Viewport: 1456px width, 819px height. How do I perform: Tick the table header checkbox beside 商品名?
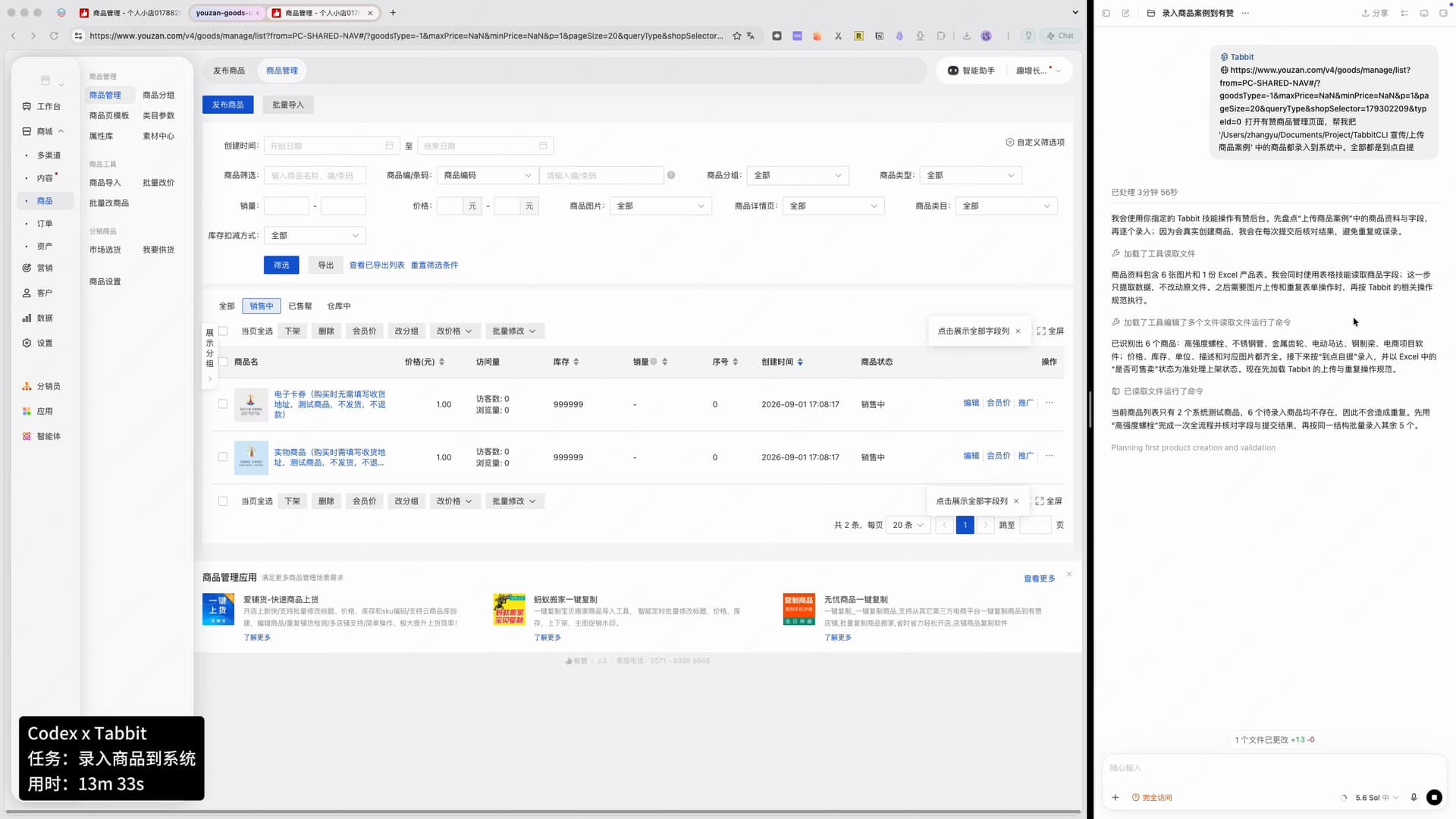(x=223, y=362)
